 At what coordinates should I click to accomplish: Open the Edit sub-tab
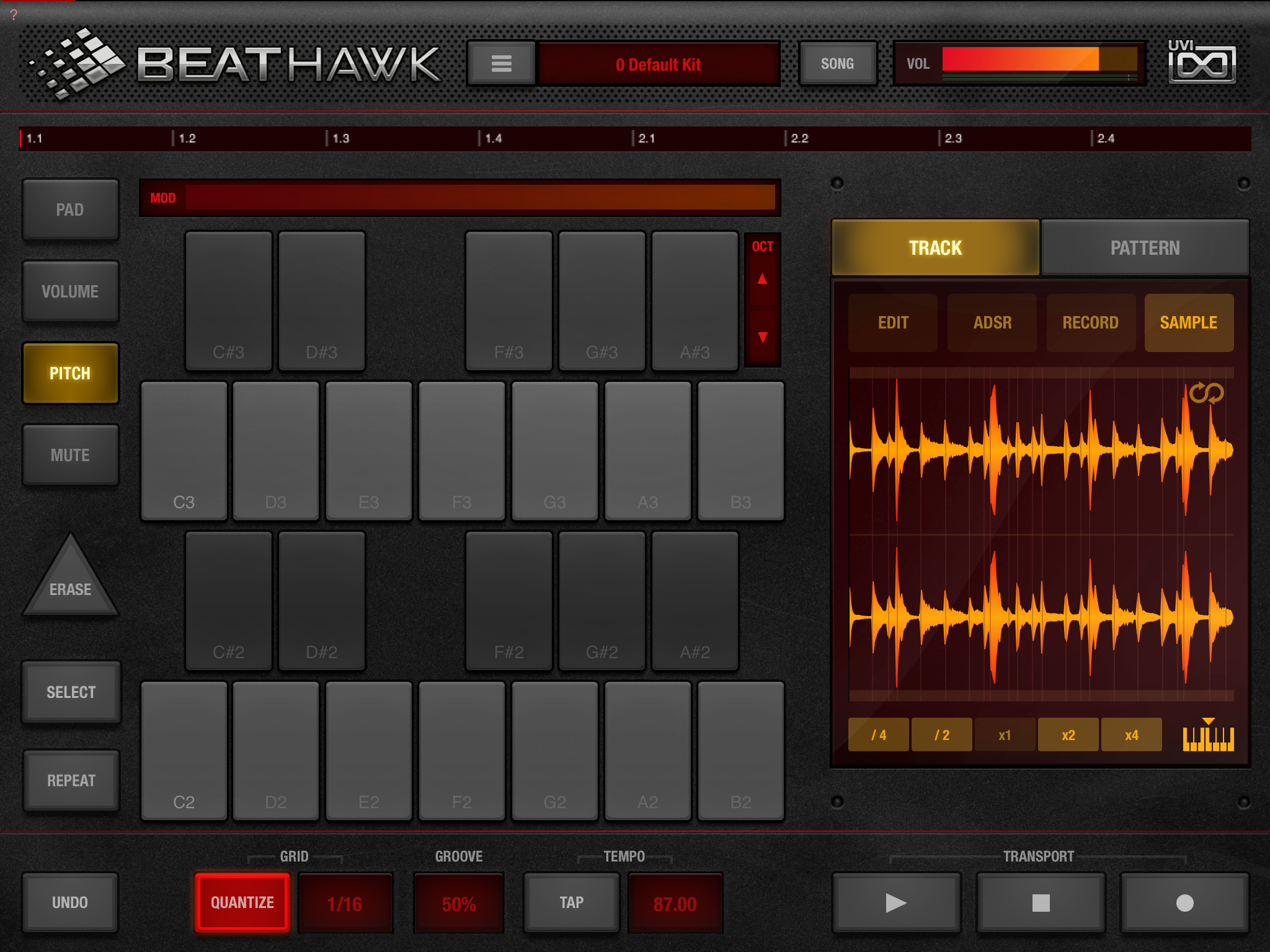point(893,323)
